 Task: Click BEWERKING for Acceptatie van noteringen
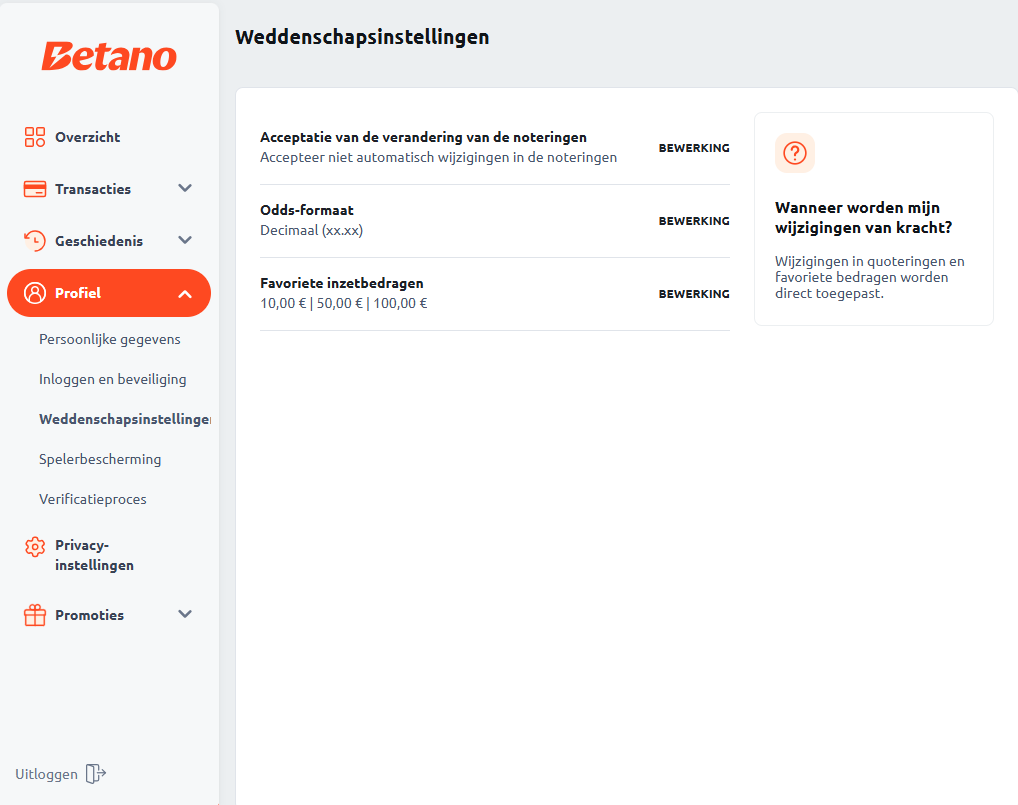[x=694, y=148]
